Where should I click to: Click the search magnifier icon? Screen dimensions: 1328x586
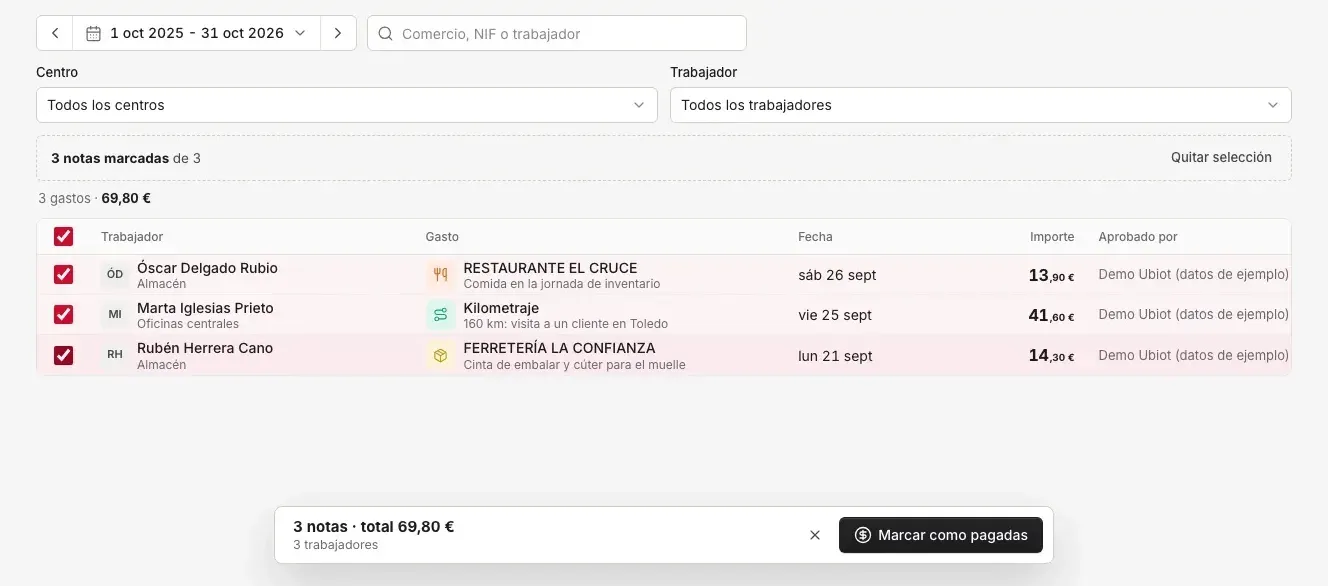(x=386, y=33)
